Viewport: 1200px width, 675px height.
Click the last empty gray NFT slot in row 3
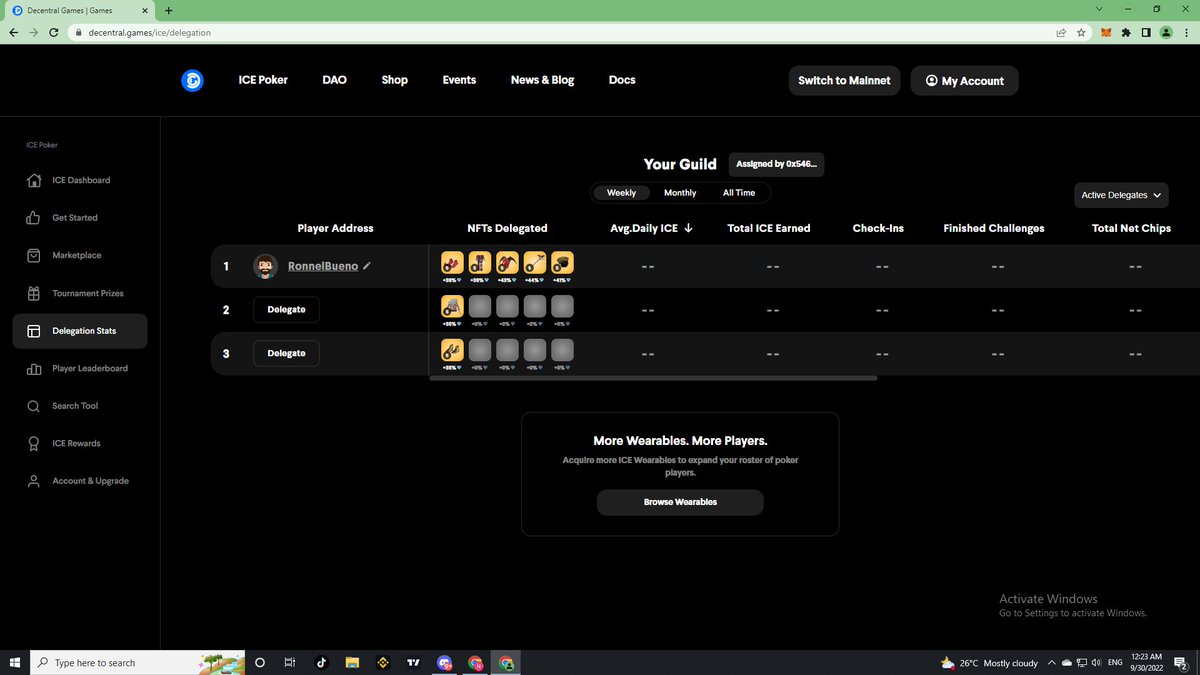coord(562,351)
